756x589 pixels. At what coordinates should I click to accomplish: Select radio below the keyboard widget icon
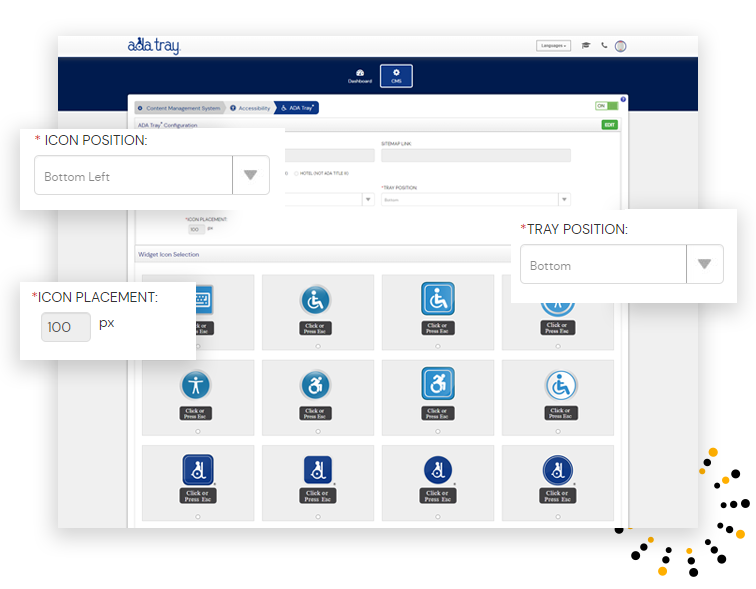click(198, 346)
